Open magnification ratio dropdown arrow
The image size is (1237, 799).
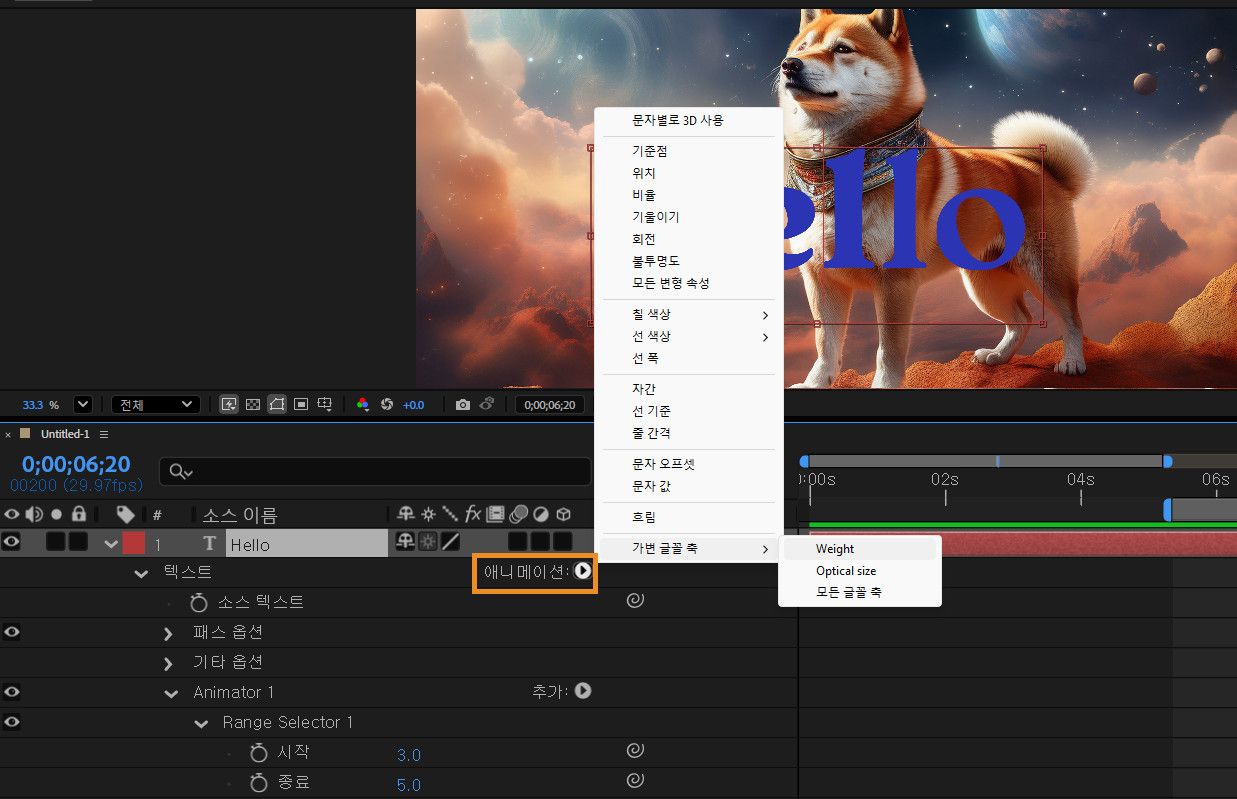click(83, 404)
